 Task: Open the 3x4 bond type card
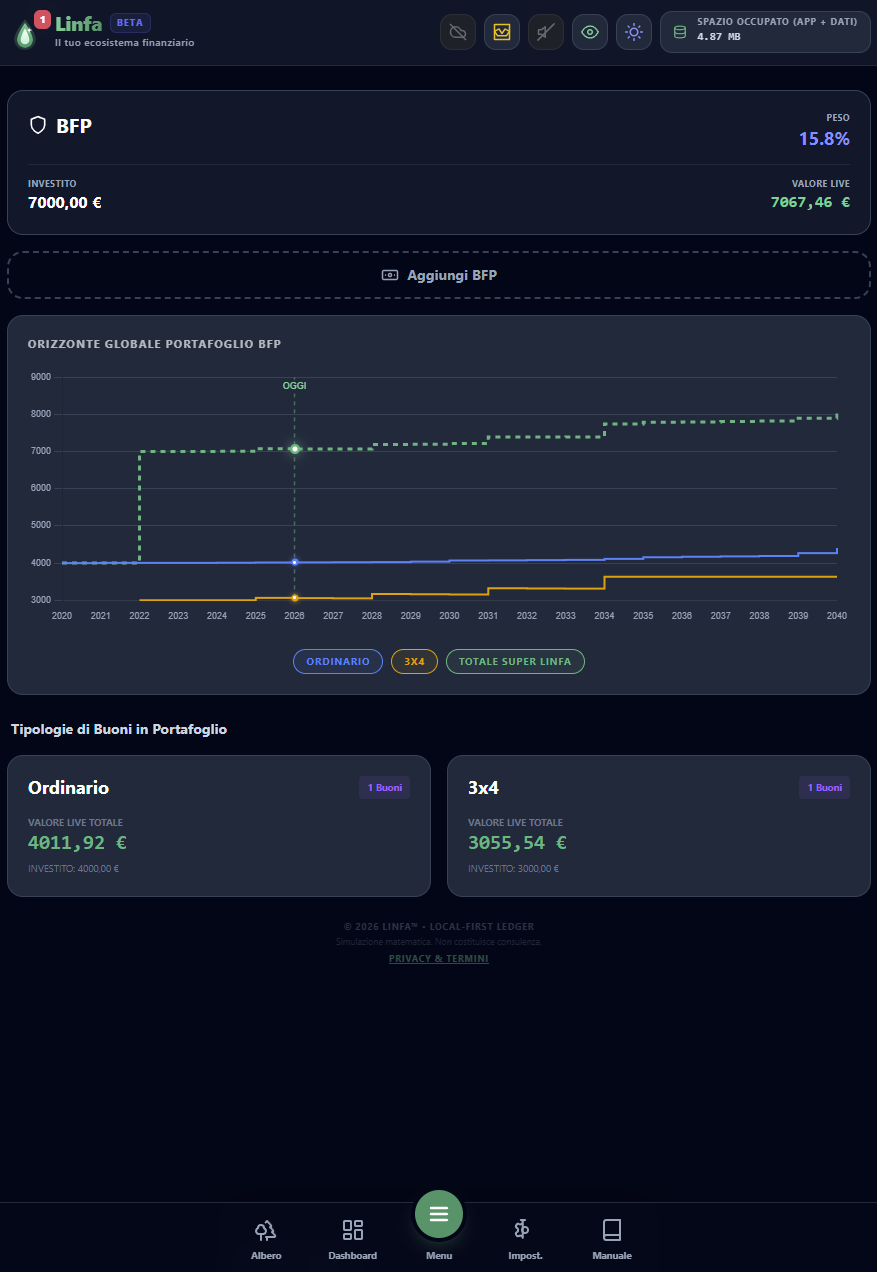tap(659, 826)
